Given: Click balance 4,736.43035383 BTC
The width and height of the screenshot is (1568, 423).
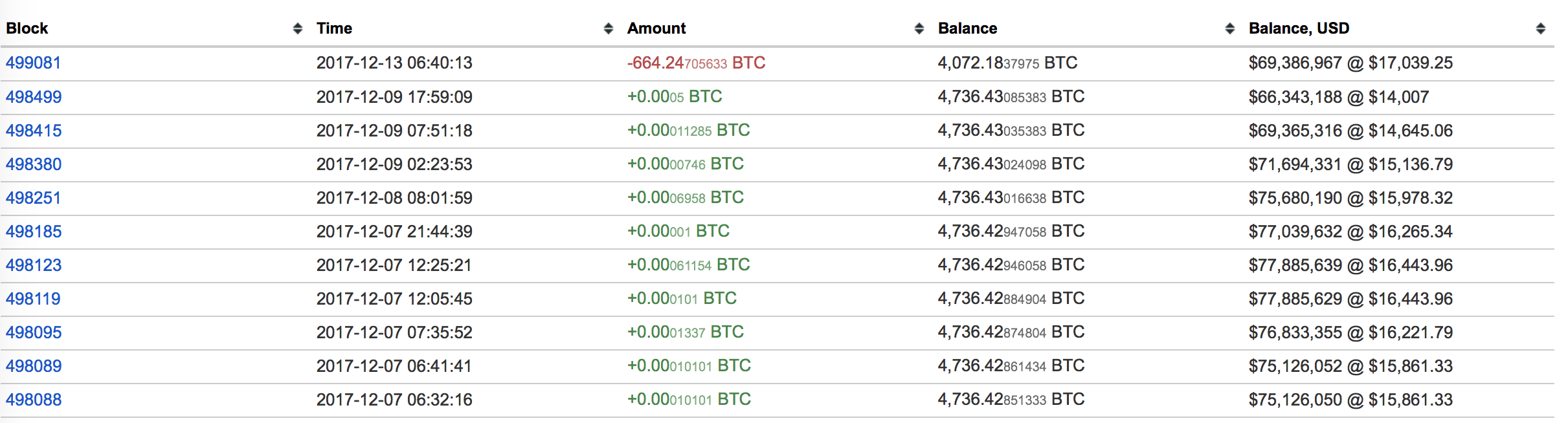Looking at the screenshot, I should click(x=1011, y=130).
